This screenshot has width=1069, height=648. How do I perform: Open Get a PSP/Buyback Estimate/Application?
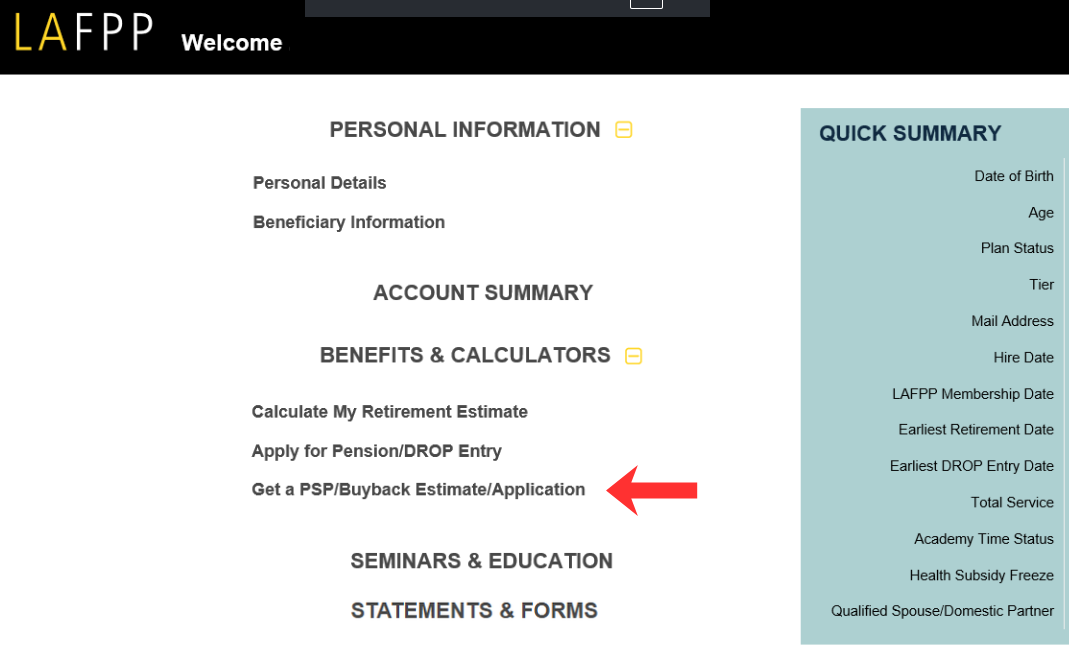418,490
